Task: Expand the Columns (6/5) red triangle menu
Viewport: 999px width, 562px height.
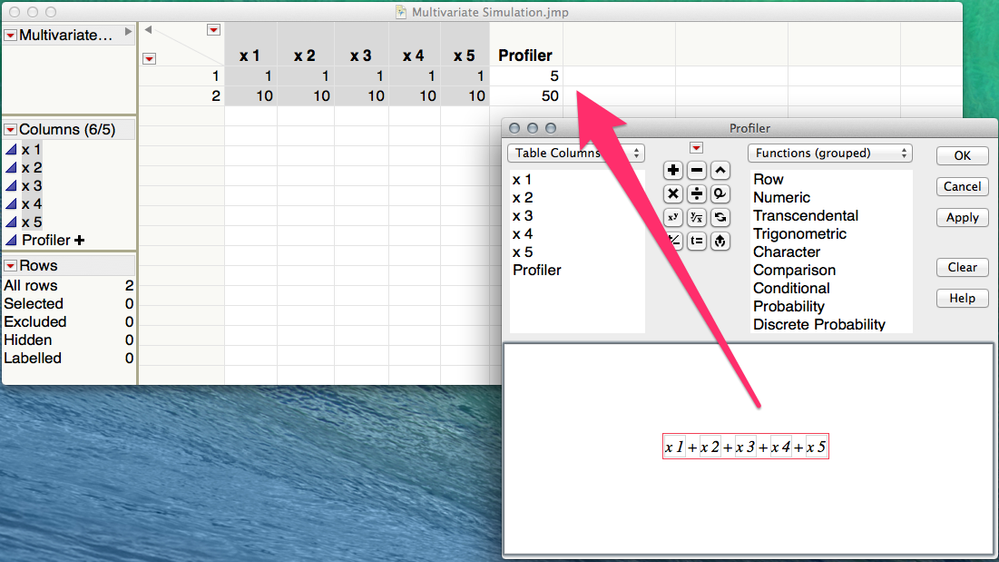Action: coord(11,130)
